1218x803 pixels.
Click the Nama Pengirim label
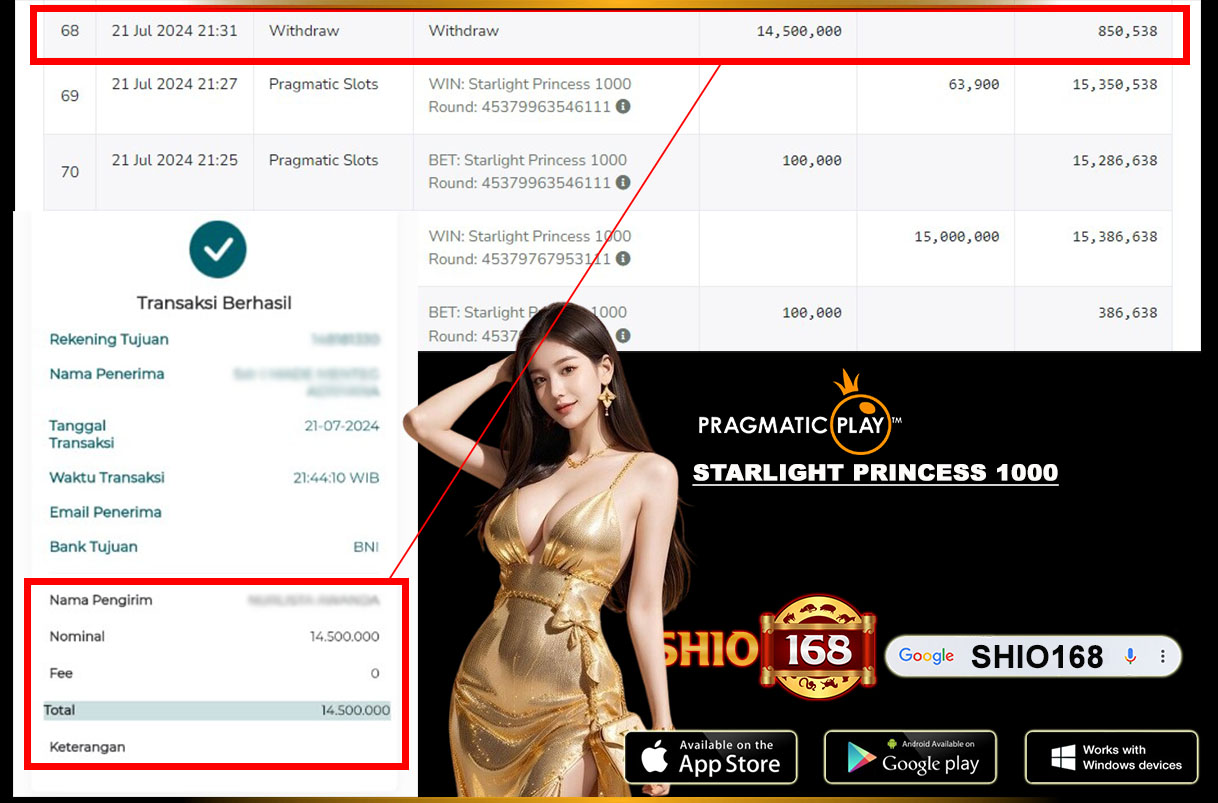click(x=101, y=600)
